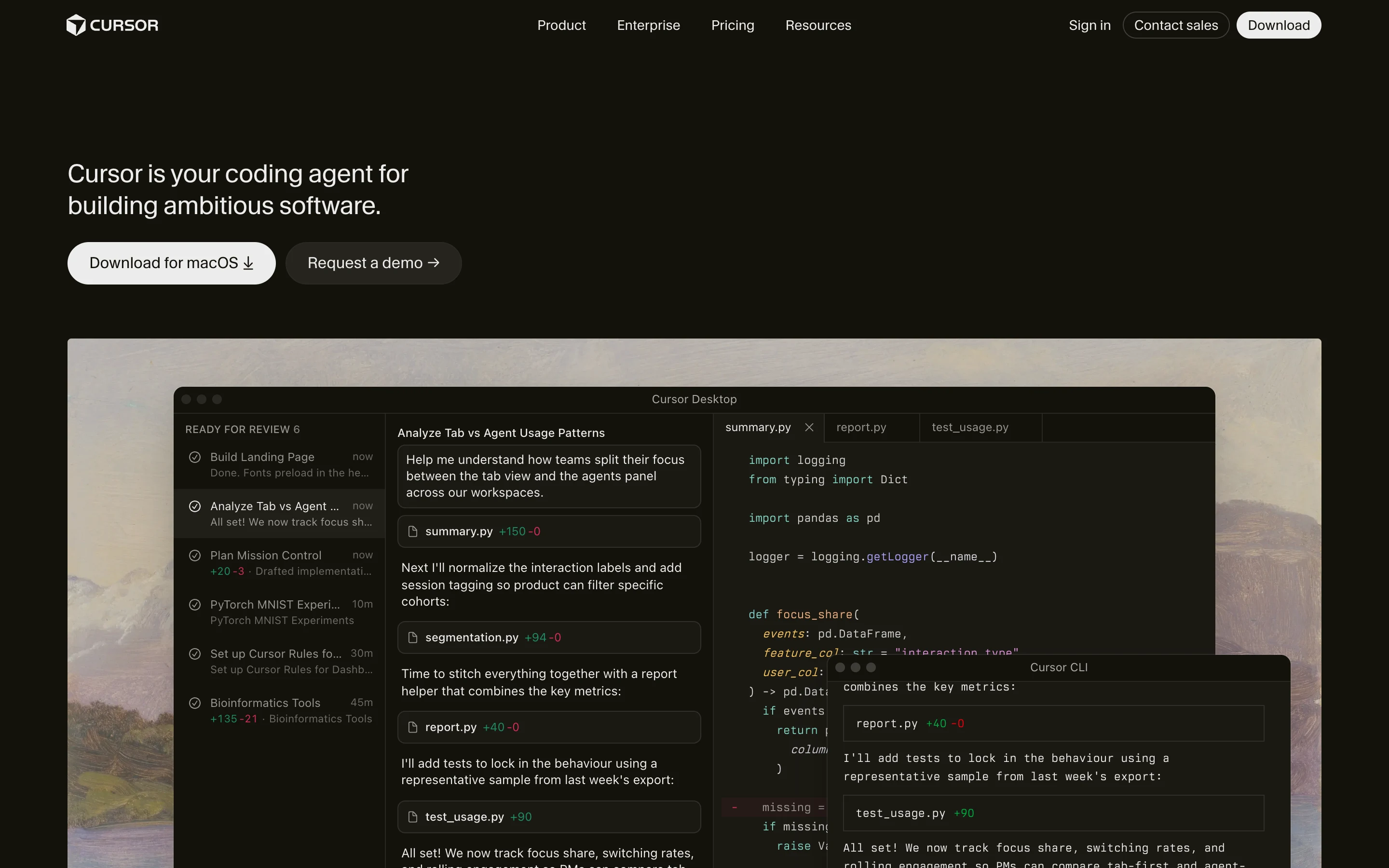Image resolution: width=1389 pixels, height=868 pixels.
Task: Open the test_usage.py card in the Cursor CLI window
Action: pos(1053,813)
